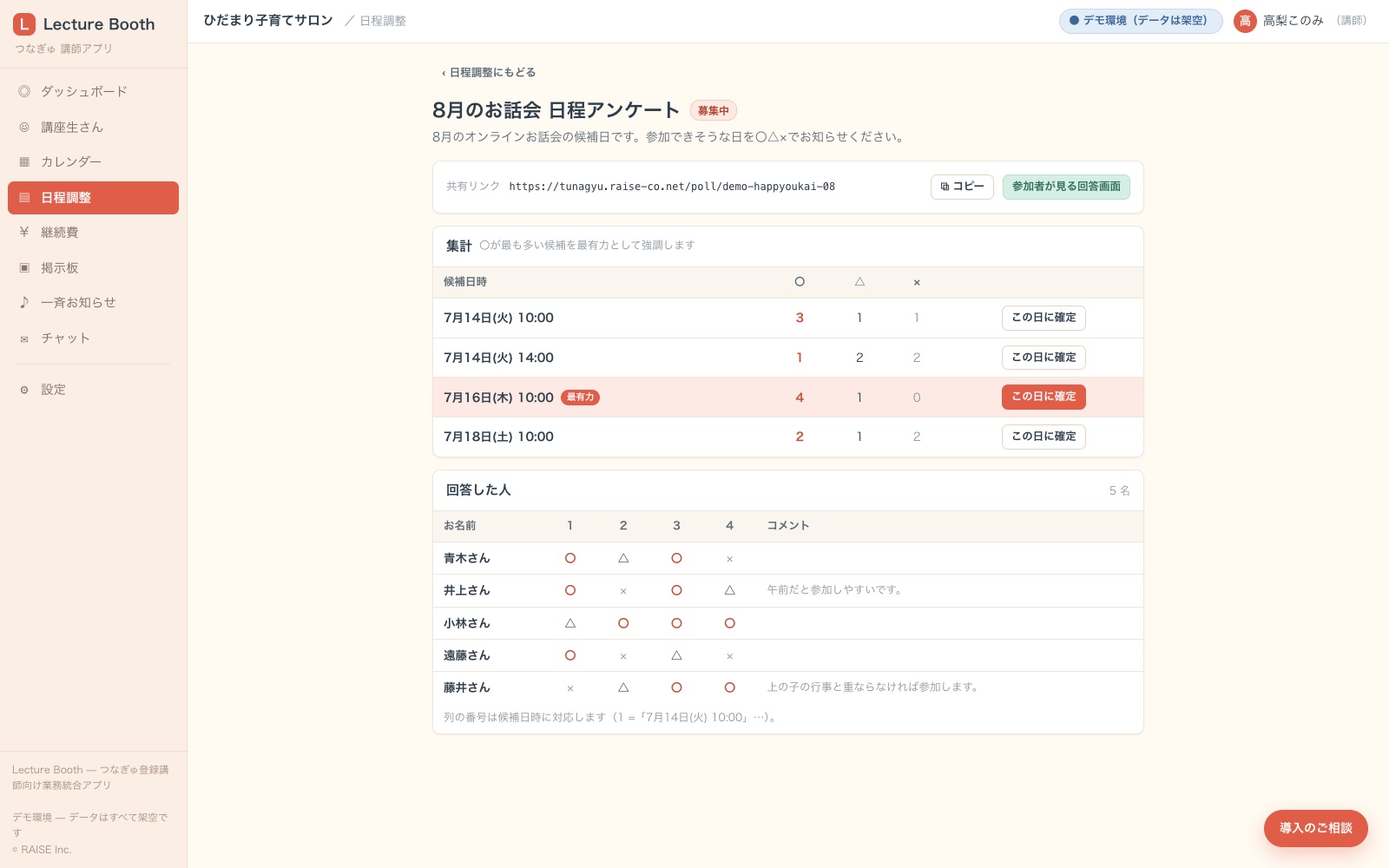The width and height of the screenshot is (1389, 868).
Task: Select the 遠藤さん row name
Action: (x=466, y=655)
